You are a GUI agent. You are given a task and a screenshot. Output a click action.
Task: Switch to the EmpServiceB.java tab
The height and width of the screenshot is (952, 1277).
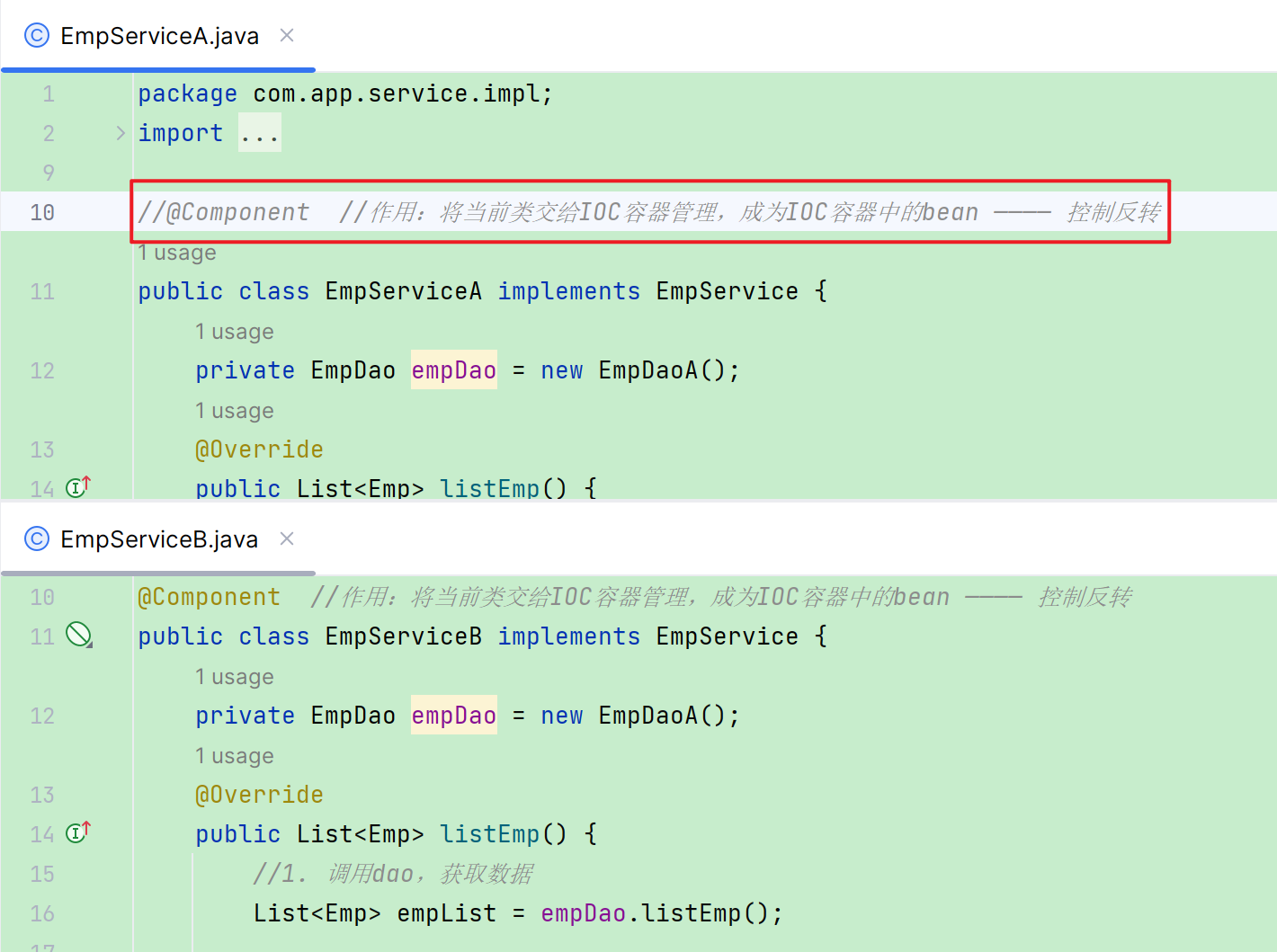pyautogui.click(x=159, y=539)
